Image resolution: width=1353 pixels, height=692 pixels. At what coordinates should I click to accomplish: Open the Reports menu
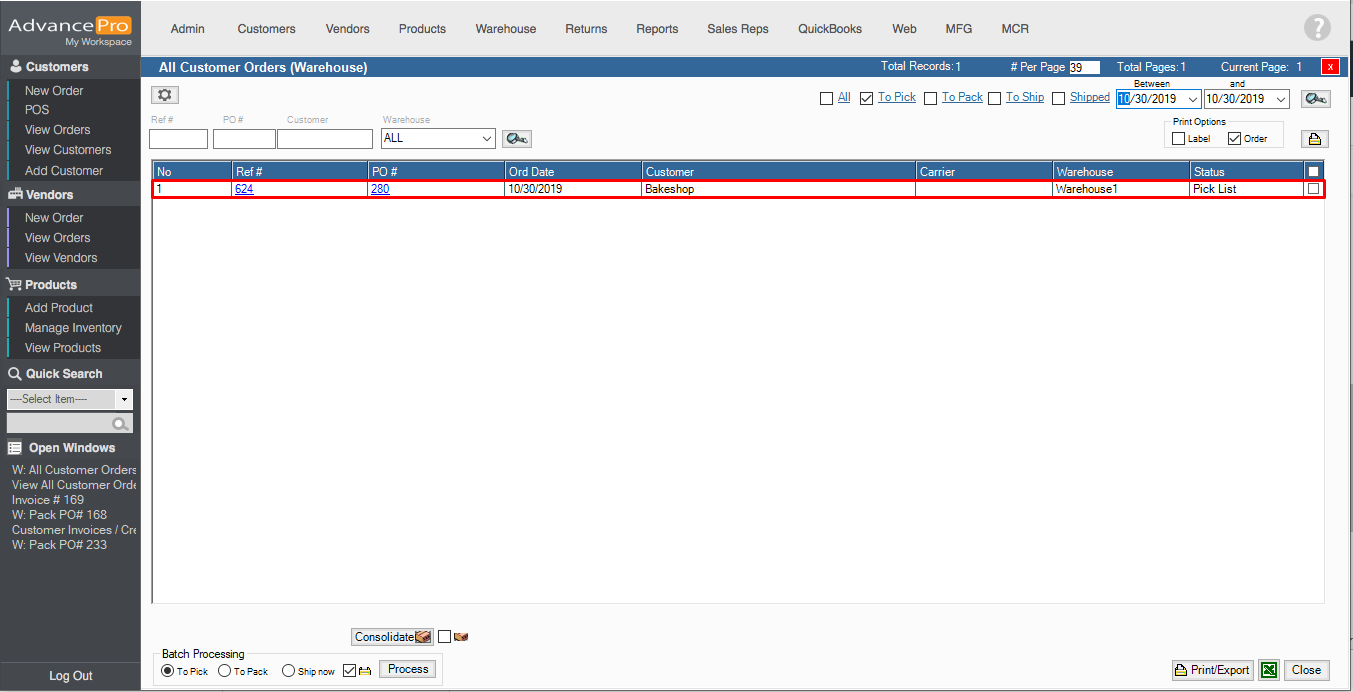tap(657, 29)
